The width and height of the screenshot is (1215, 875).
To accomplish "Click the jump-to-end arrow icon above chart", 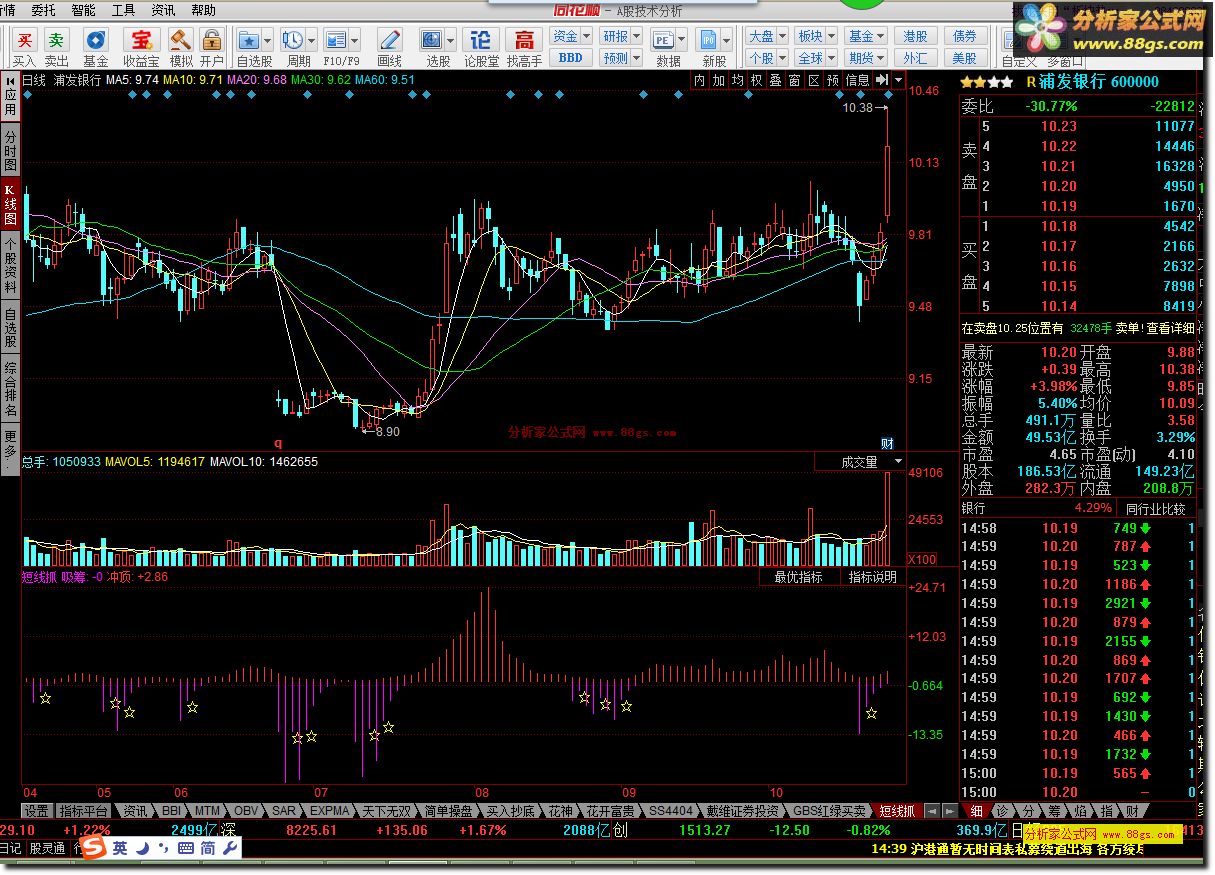I will [x=881, y=80].
